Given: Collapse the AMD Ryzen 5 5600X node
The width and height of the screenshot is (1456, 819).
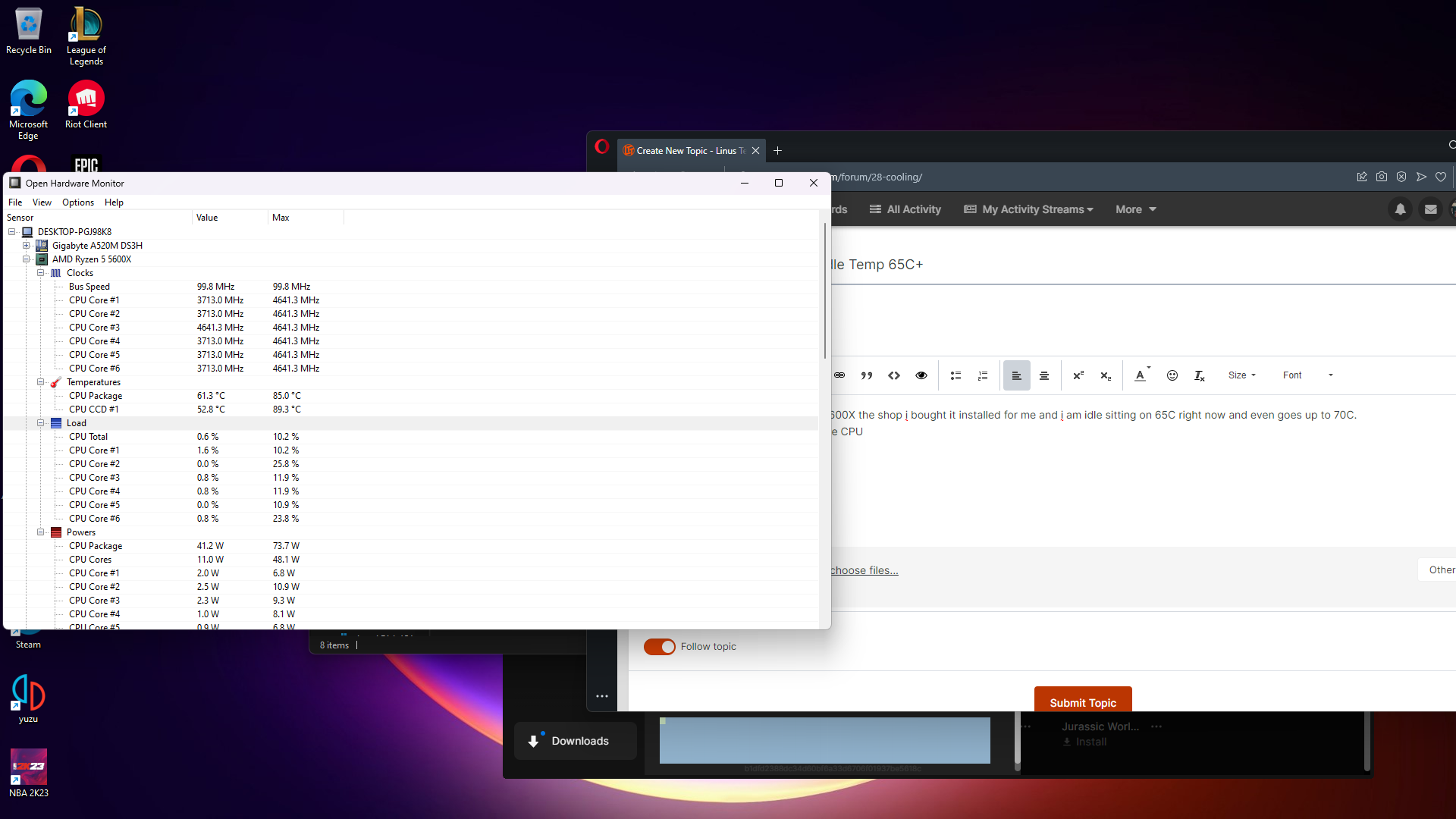Looking at the screenshot, I should pyautogui.click(x=27, y=259).
